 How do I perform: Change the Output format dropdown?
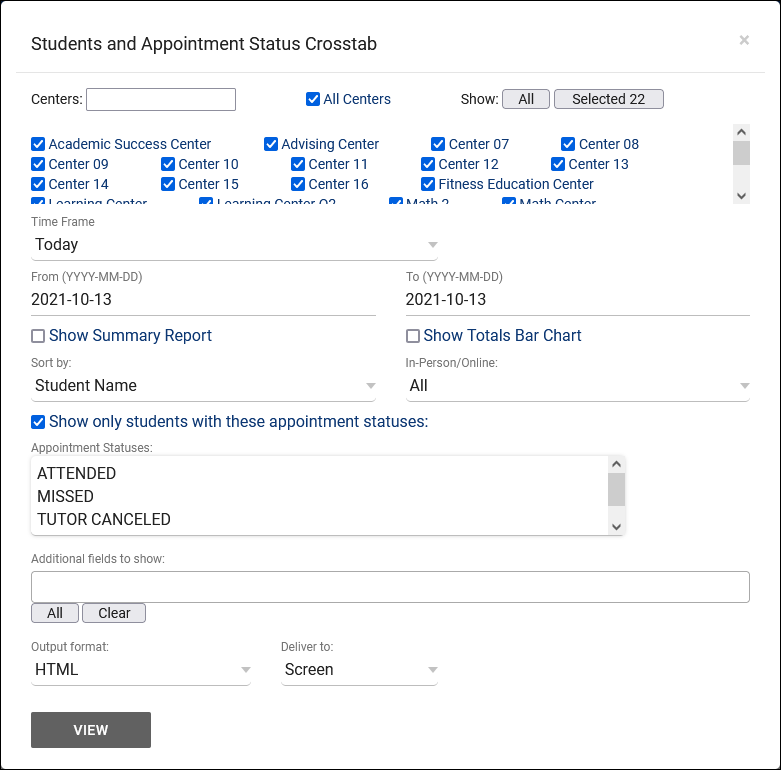click(x=140, y=669)
